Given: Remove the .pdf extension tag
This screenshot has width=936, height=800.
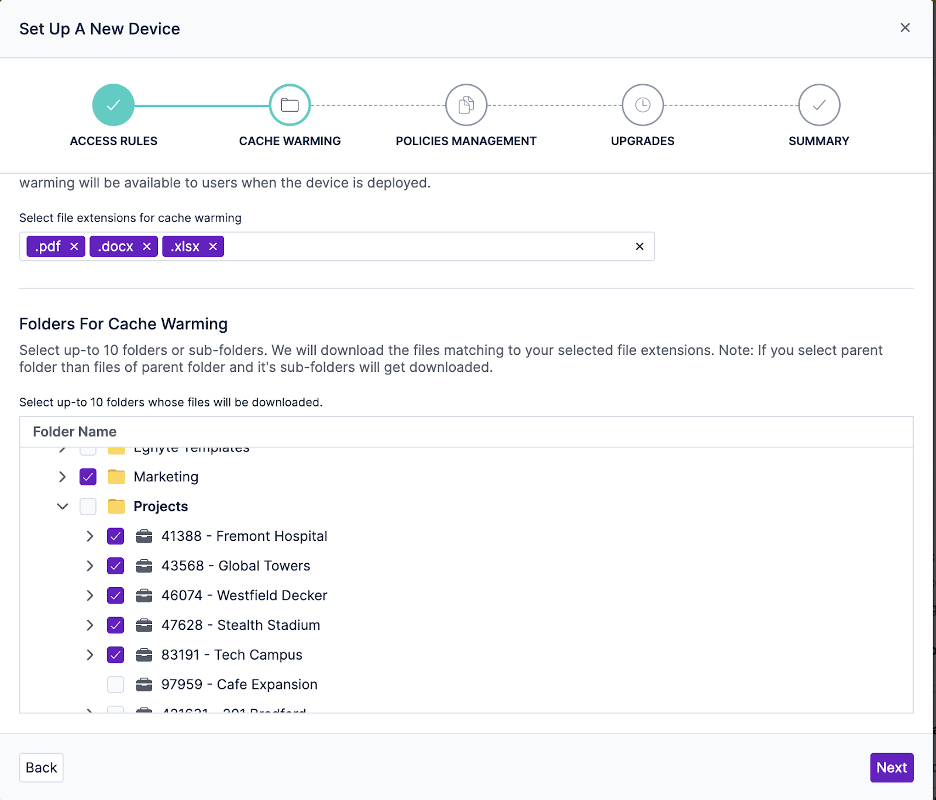Looking at the screenshot, I should [x=74, y=247].
